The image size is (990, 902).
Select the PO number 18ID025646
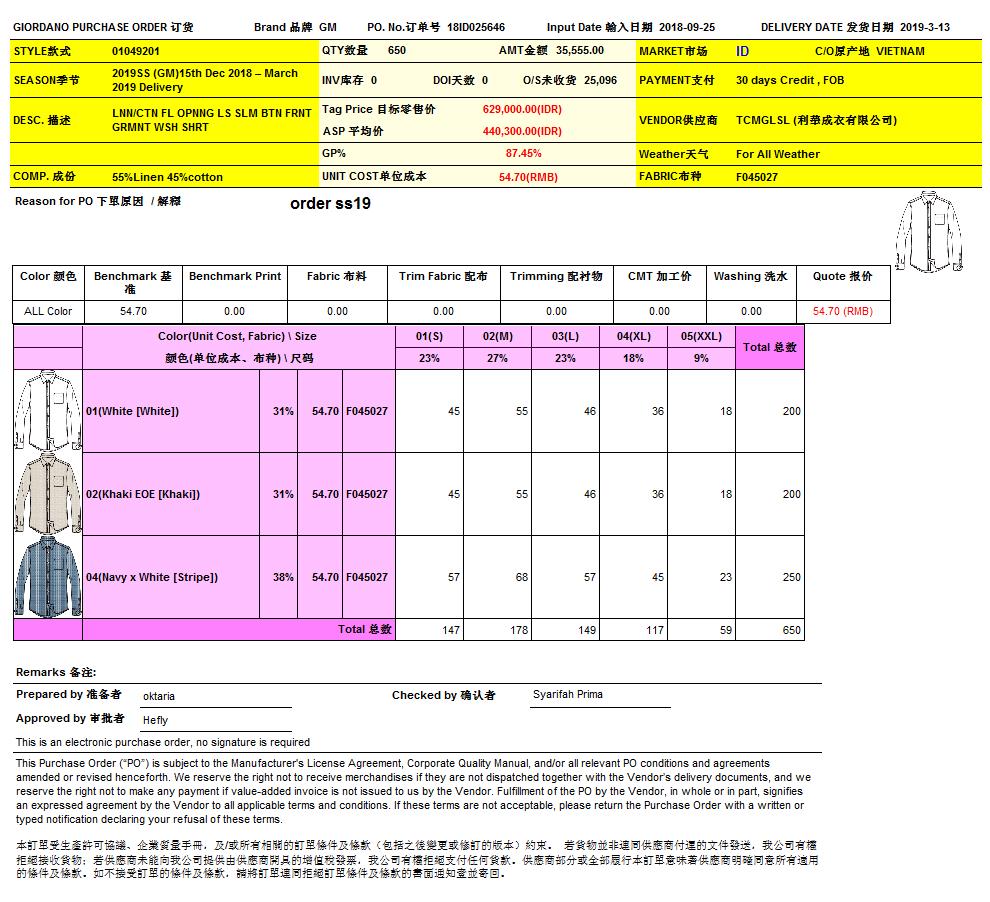coord(476,27)
